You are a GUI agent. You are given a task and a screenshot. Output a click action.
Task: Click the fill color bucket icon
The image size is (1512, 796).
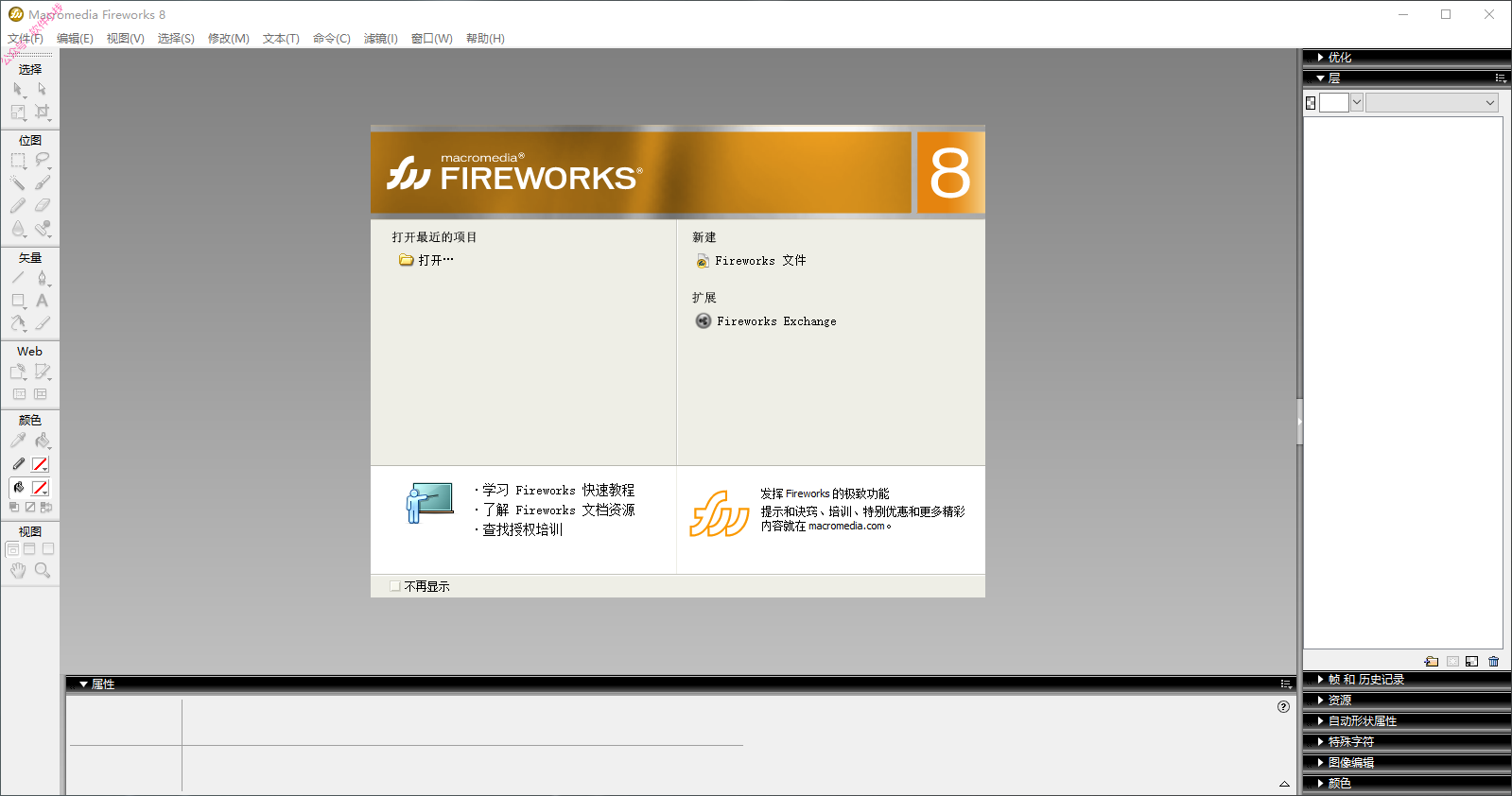(x=18, y=488)
